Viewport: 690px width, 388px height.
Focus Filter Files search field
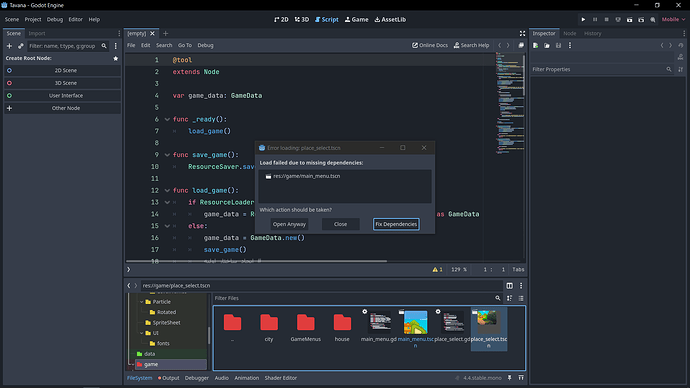[x=353, y=298]
